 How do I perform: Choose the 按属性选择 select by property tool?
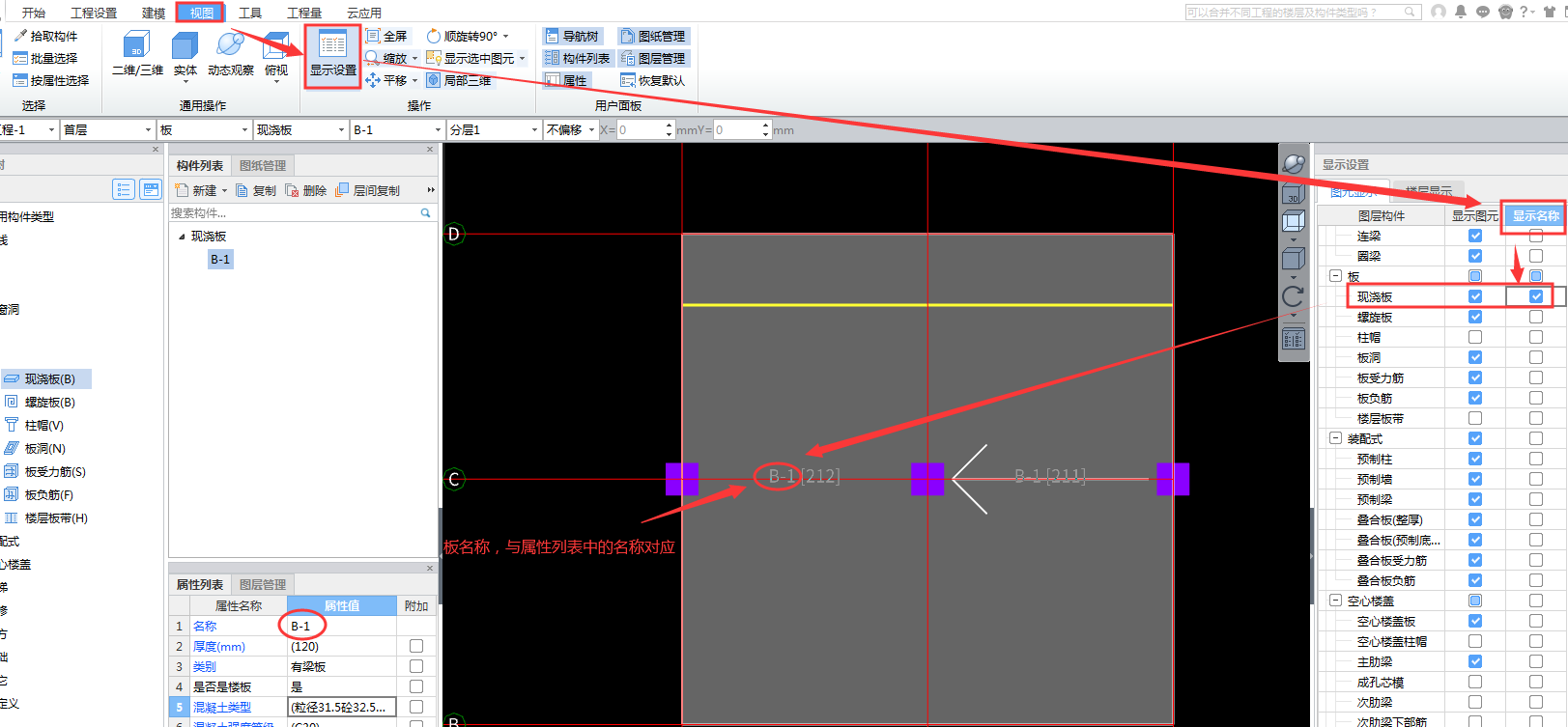pos(51,80)
